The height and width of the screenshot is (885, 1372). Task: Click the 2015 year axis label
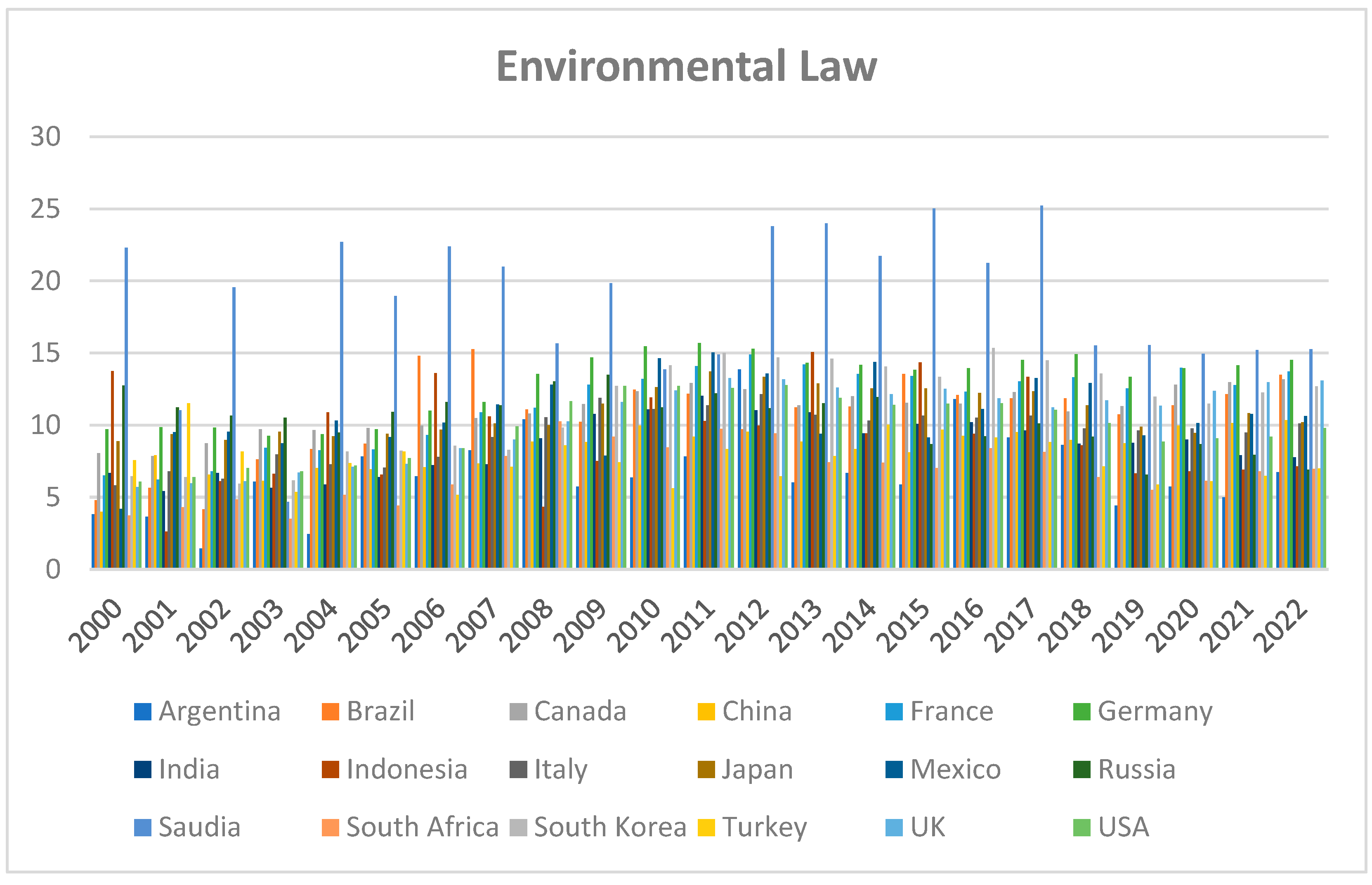click(904, 625)
